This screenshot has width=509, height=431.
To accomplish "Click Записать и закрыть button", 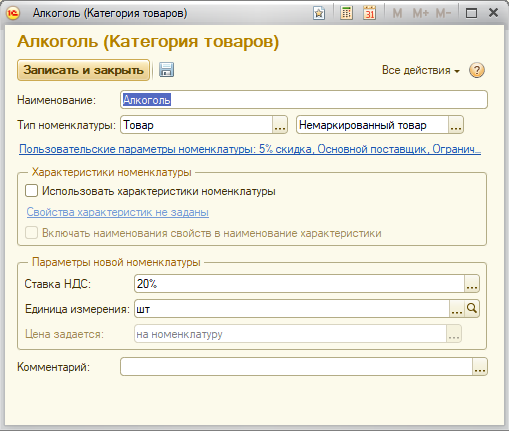I will tap(83, 70).
